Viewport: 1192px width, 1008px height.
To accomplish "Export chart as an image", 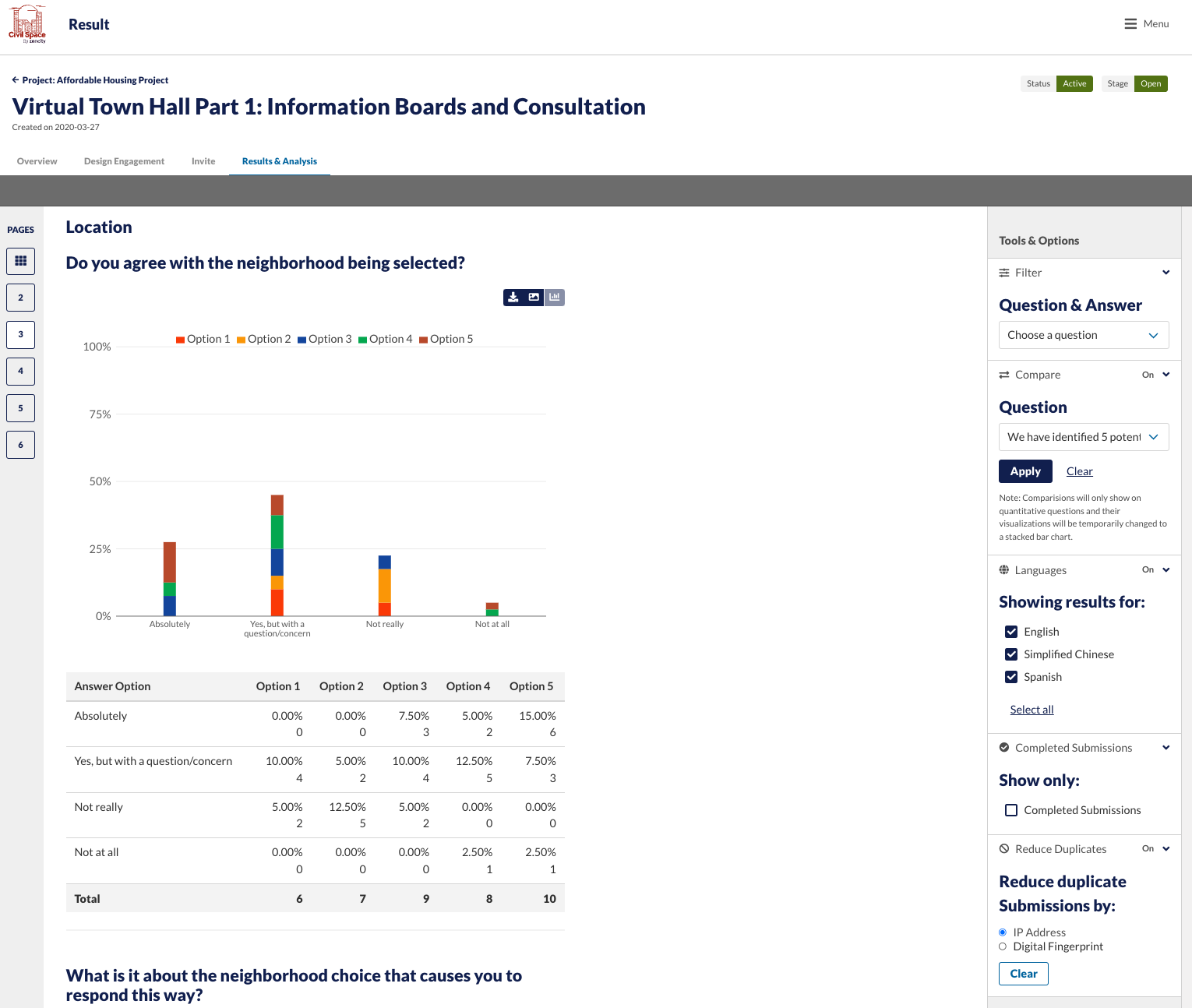I will click(534, 298).
